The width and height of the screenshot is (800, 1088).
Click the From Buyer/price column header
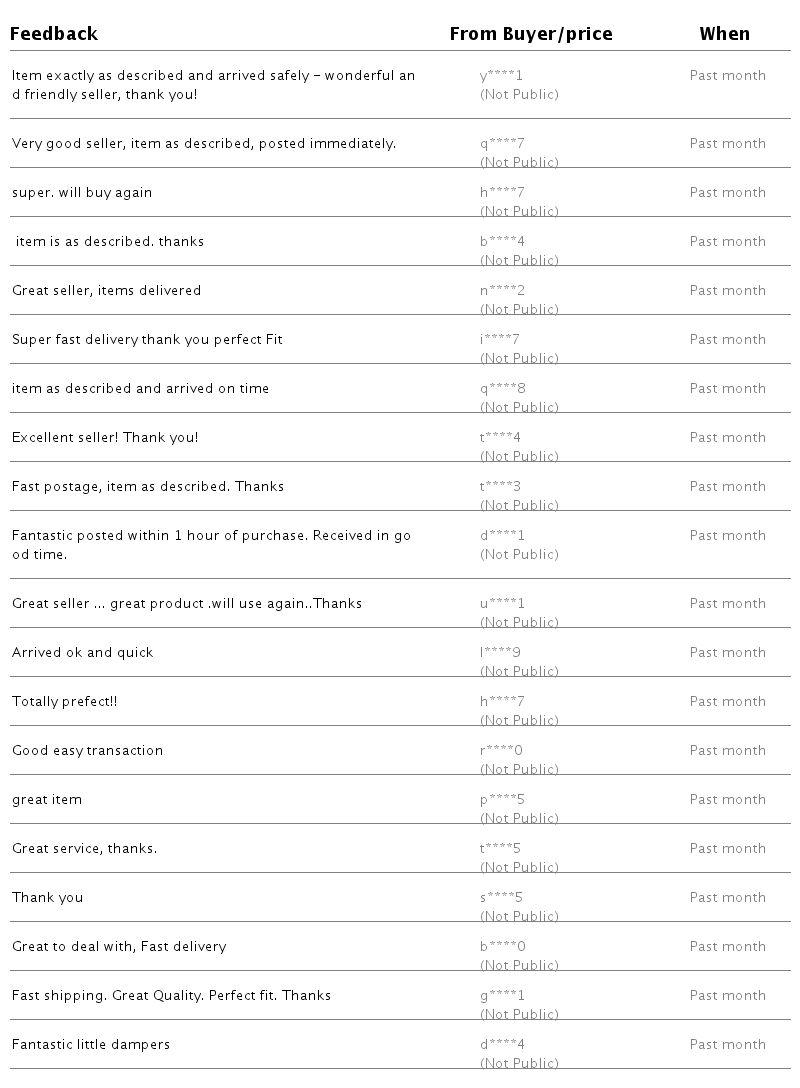pos(530,34)
